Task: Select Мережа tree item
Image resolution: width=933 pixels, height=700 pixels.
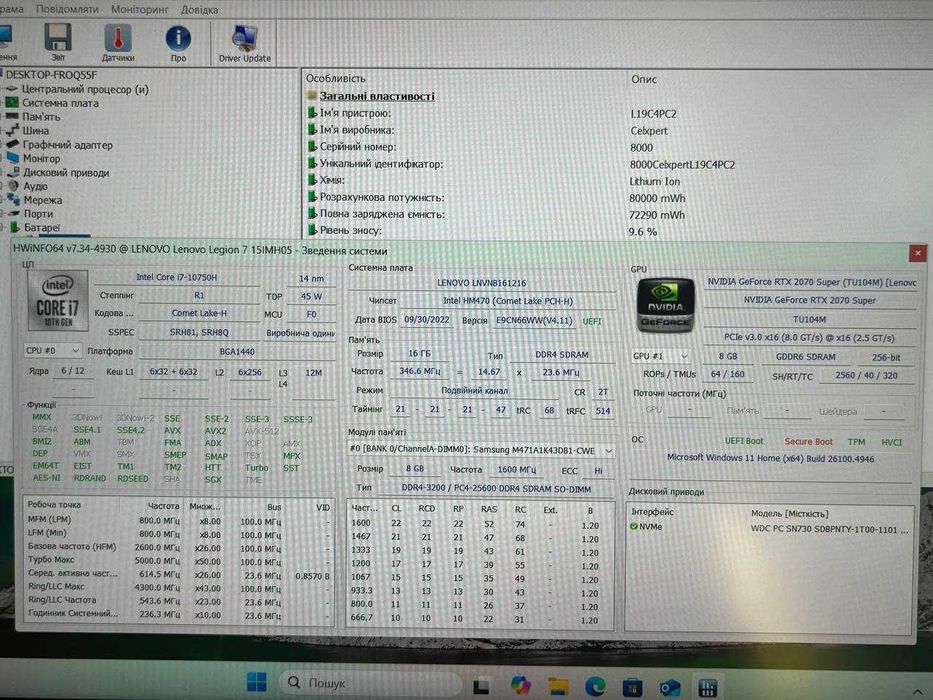Action: [42, 200]
